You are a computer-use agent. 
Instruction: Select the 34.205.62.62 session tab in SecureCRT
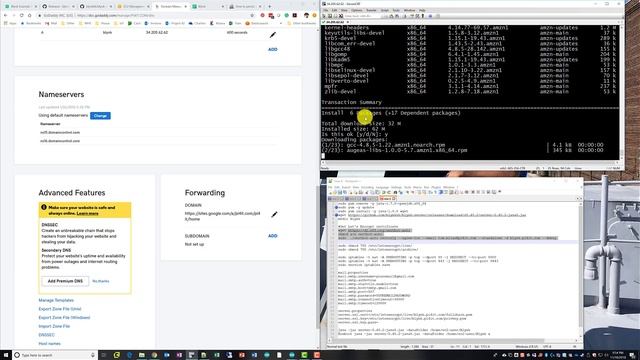335,22
